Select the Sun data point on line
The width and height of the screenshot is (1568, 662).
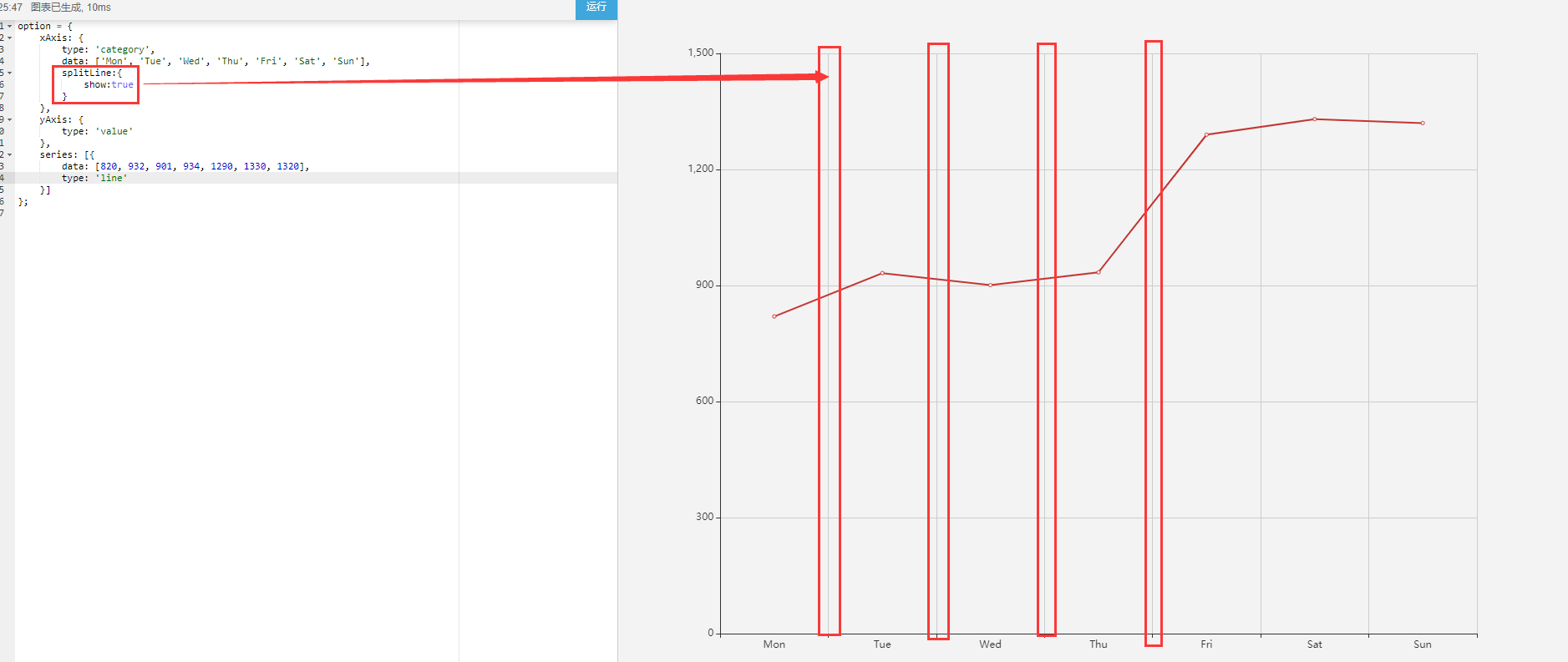[1423, 123]
